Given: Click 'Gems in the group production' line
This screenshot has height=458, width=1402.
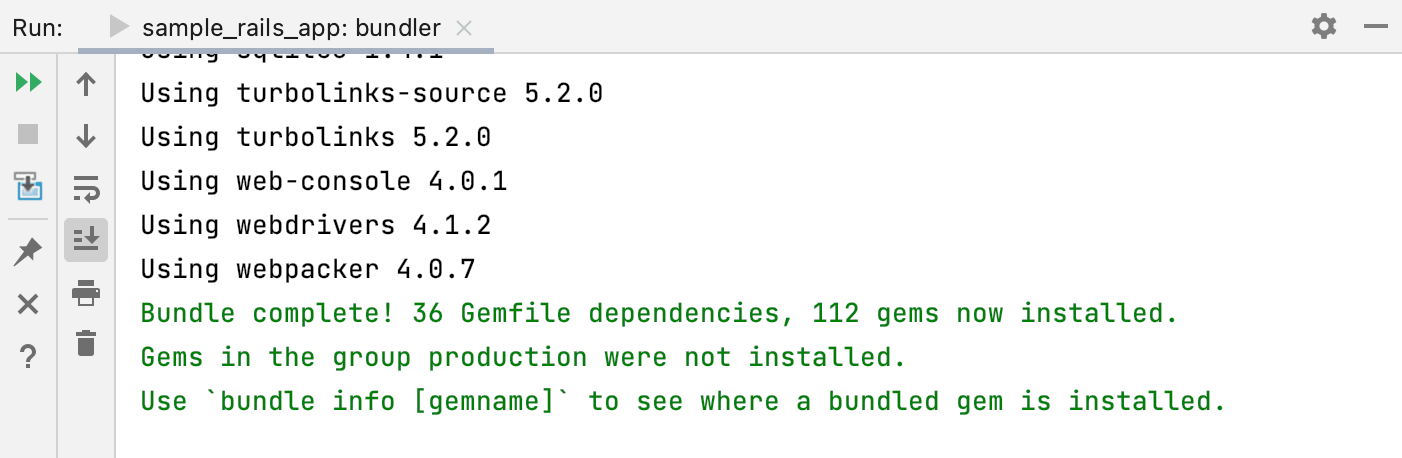Looking at the screenshot, I should [523, 357].
